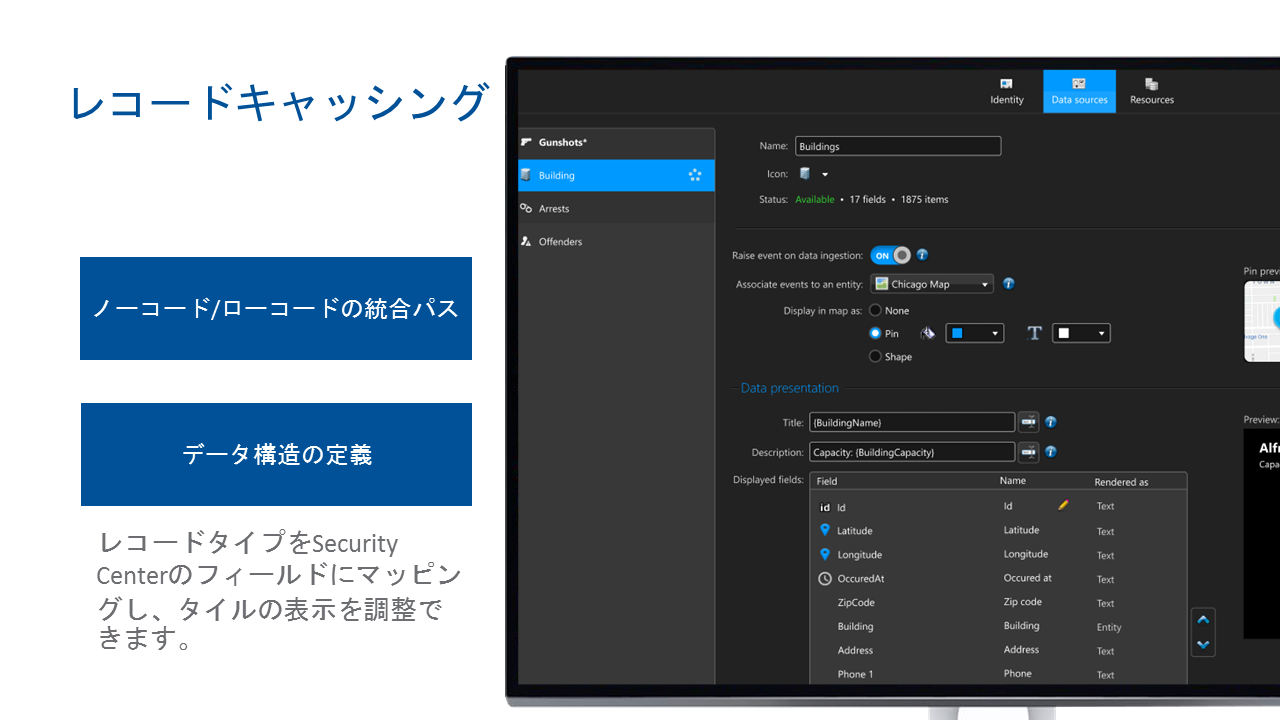Click the Id field row icon
This screenshot has width=1280, height=720.
pos(825,507)
